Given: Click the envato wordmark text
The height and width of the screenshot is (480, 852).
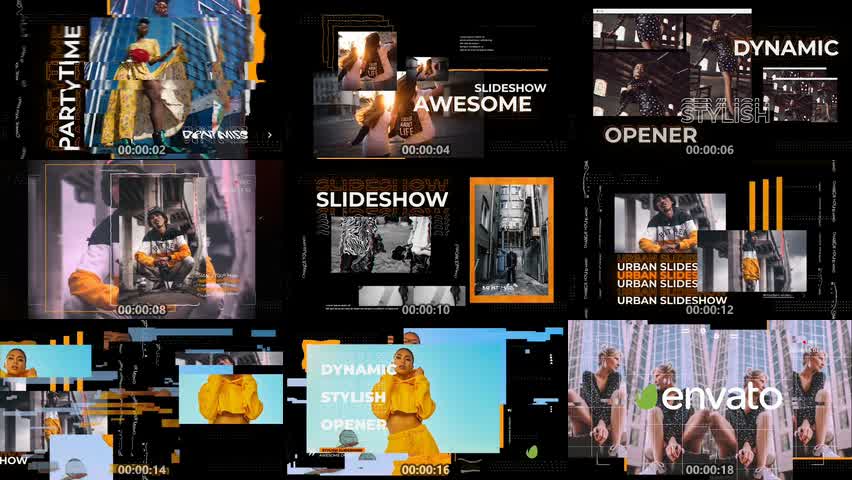Looking at the screenshot, I should coord(722,396).
